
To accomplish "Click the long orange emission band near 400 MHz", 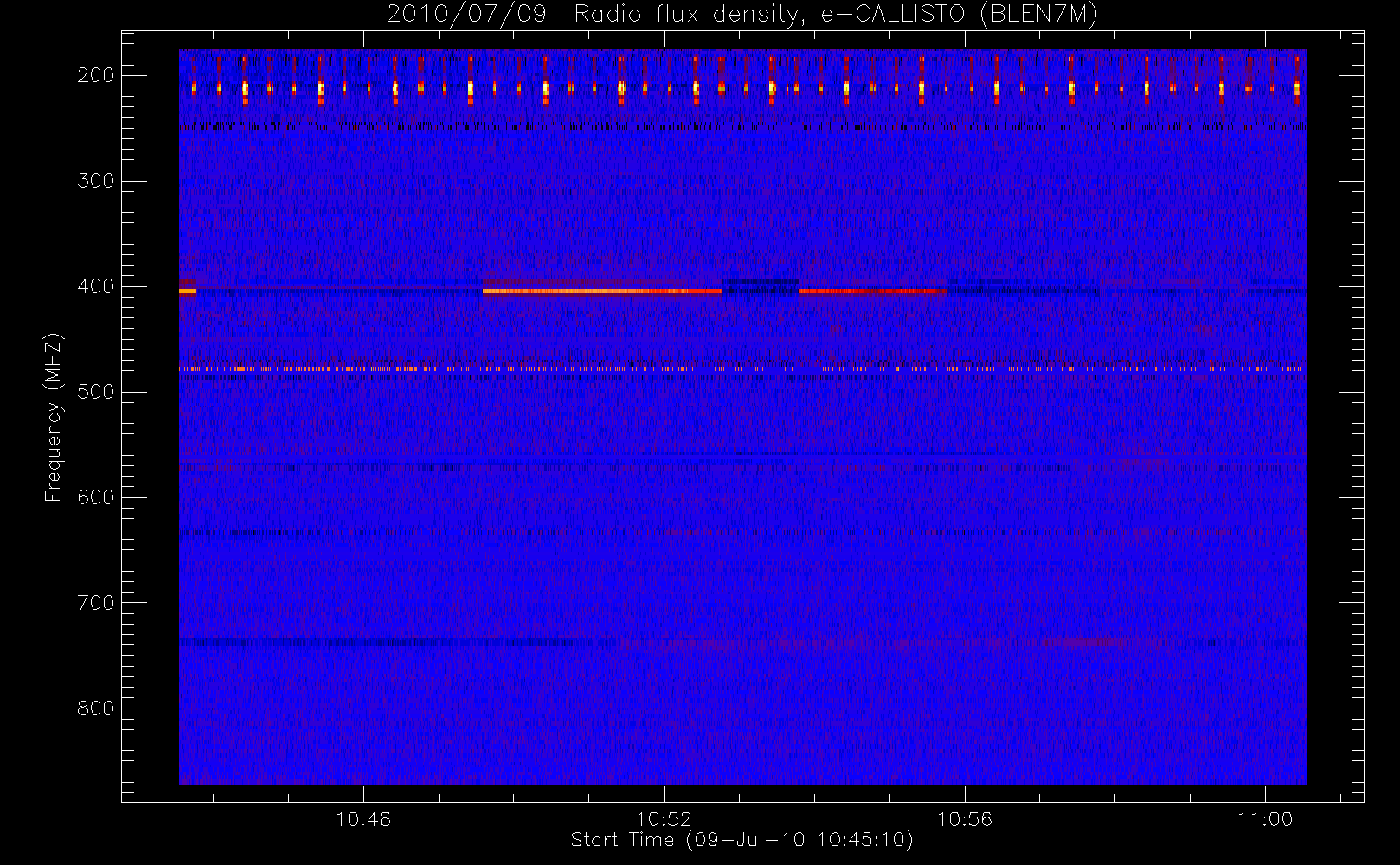I will 602,292.
